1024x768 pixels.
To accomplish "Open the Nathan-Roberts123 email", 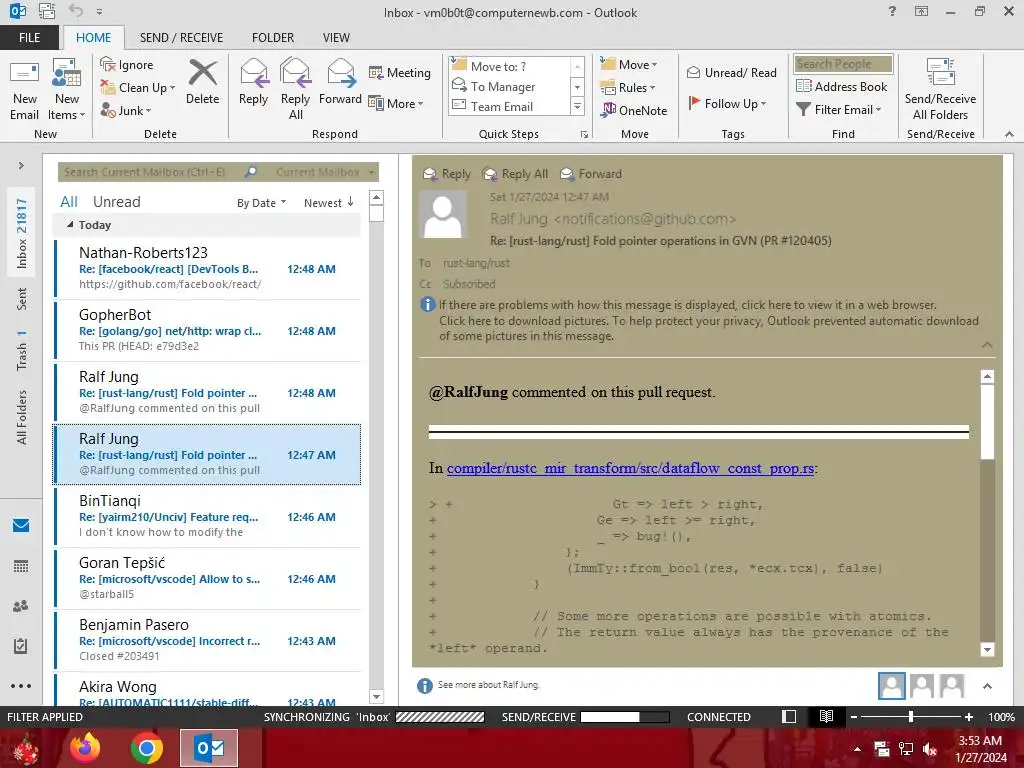I will coord(207,268).
